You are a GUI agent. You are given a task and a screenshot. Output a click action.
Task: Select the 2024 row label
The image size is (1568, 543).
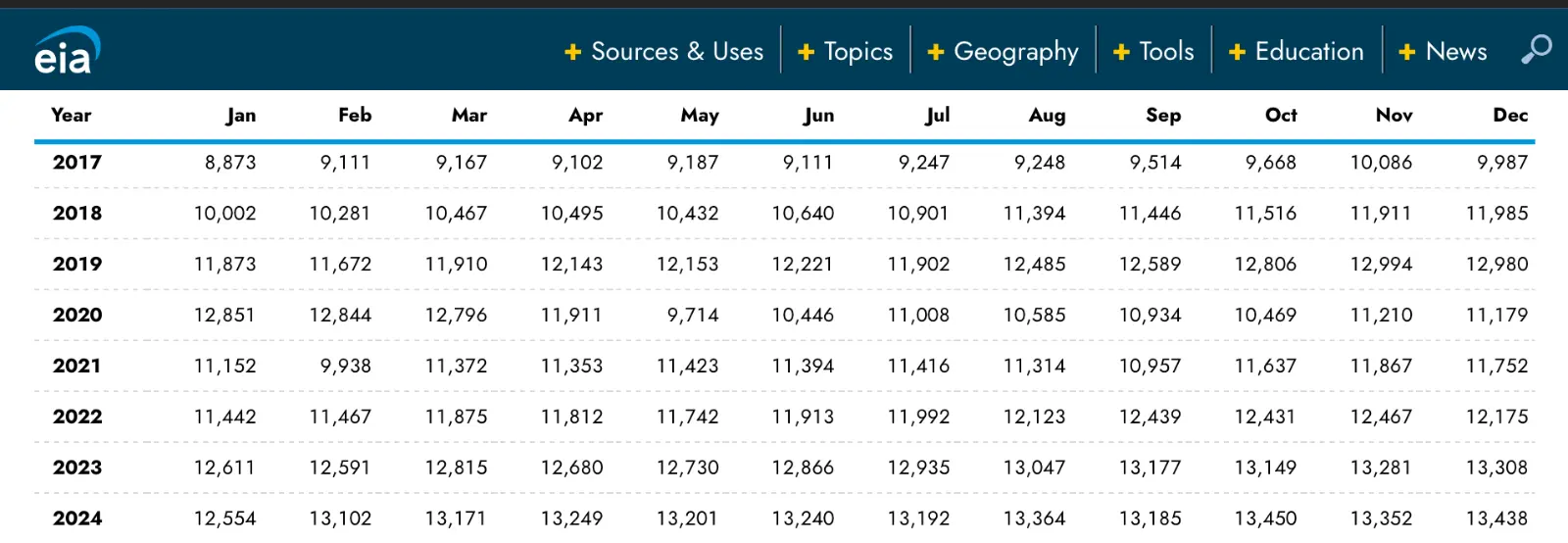coord(77,518)
